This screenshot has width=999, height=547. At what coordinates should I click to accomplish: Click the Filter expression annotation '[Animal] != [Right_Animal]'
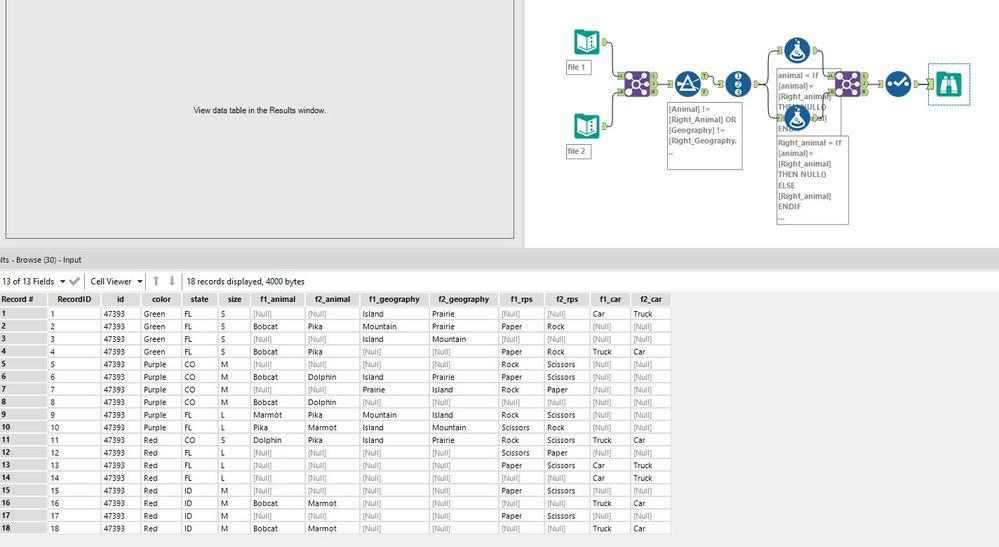click(704, 136)
